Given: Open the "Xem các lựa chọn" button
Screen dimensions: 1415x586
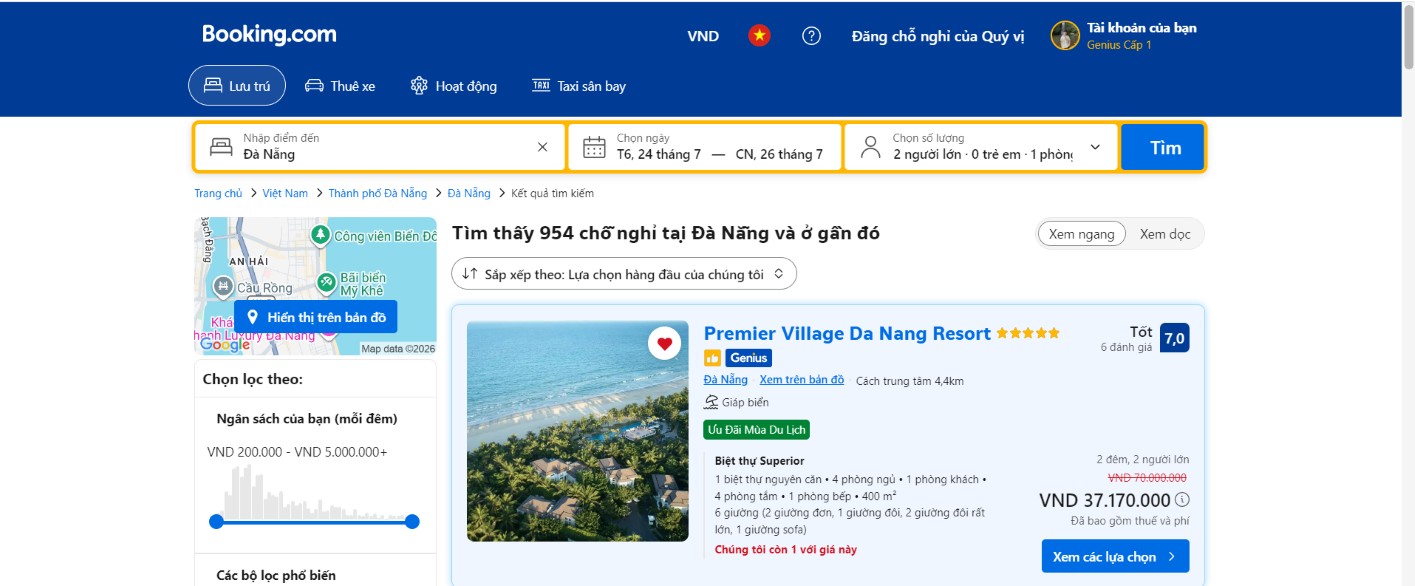Looking at the screenshot, I should point(1116,556).
